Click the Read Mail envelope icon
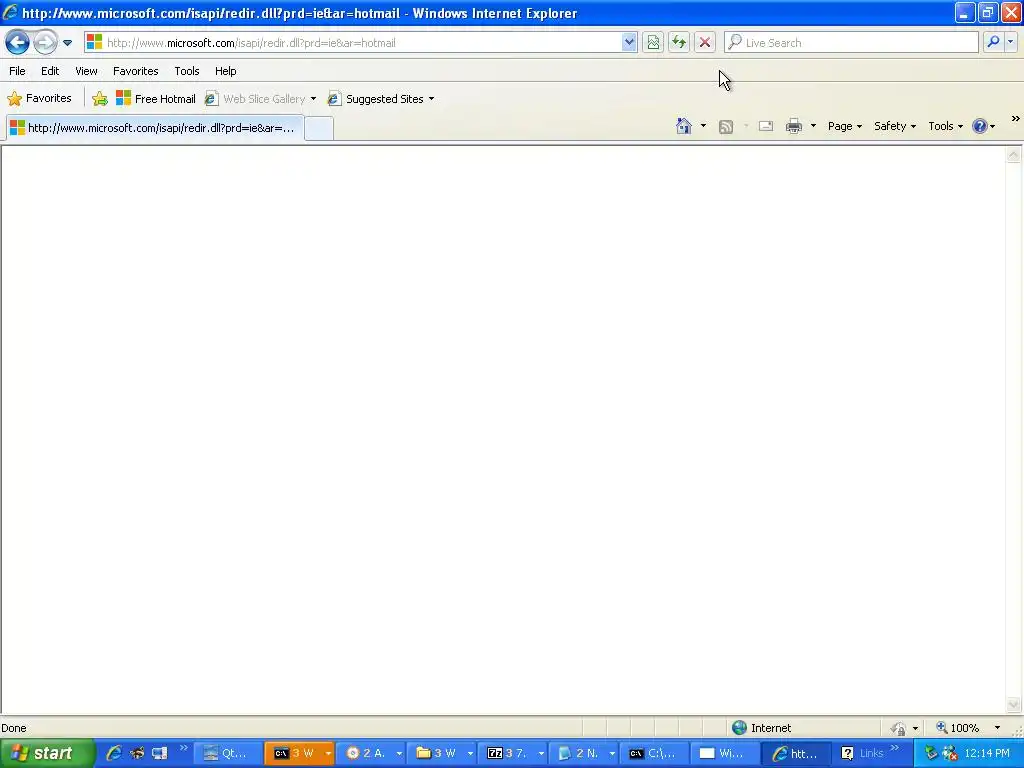 (x=766, y=126)
